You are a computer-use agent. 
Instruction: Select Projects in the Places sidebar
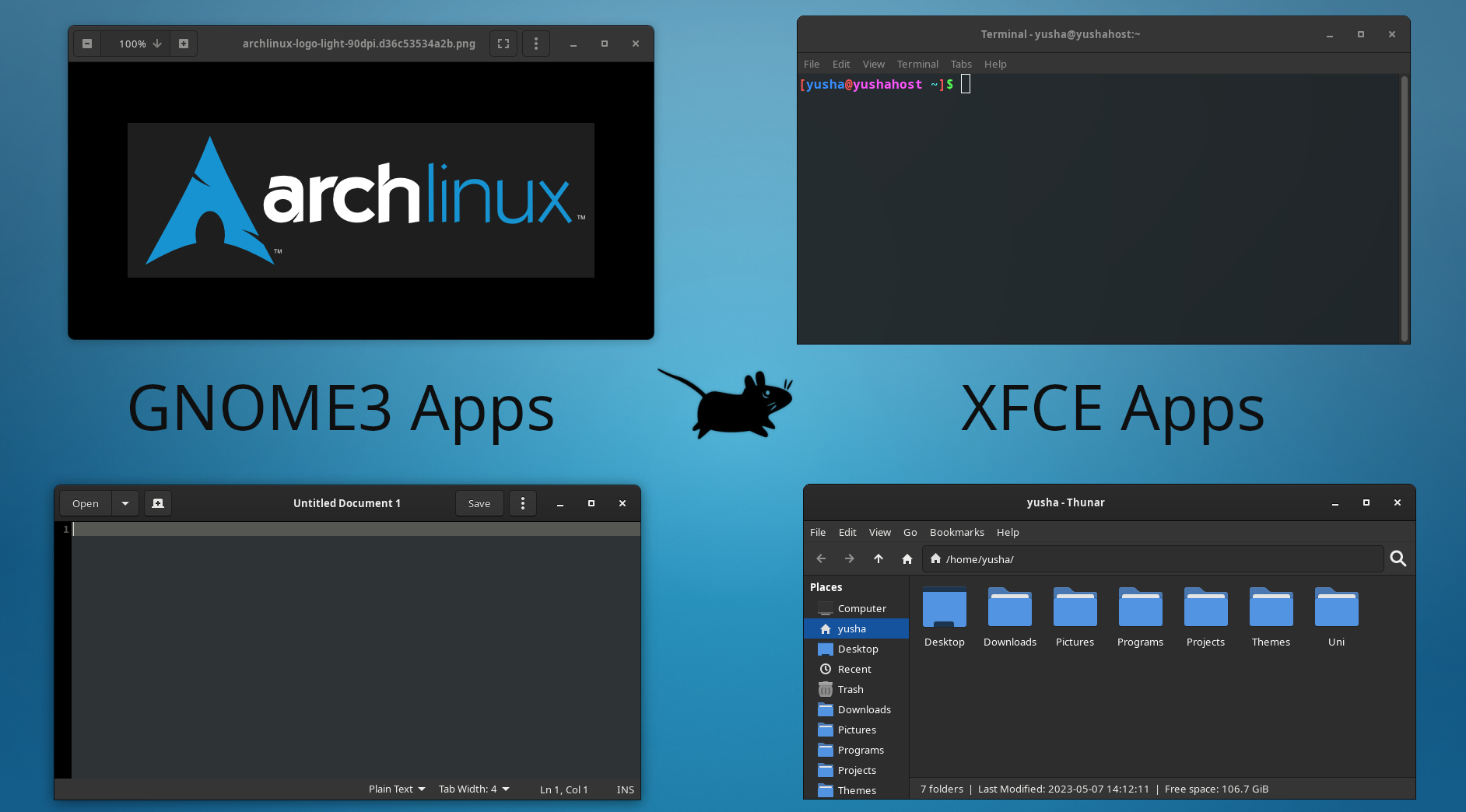(856, 770)
